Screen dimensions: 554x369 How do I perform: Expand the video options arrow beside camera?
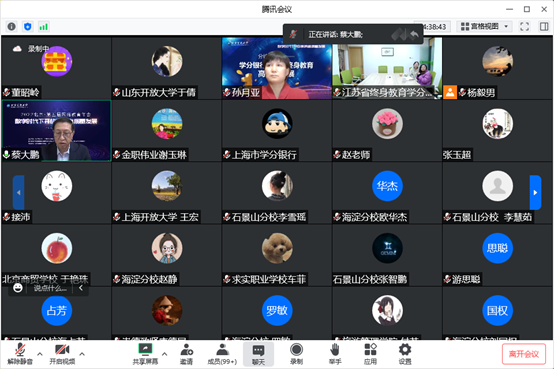coord(82,353)
